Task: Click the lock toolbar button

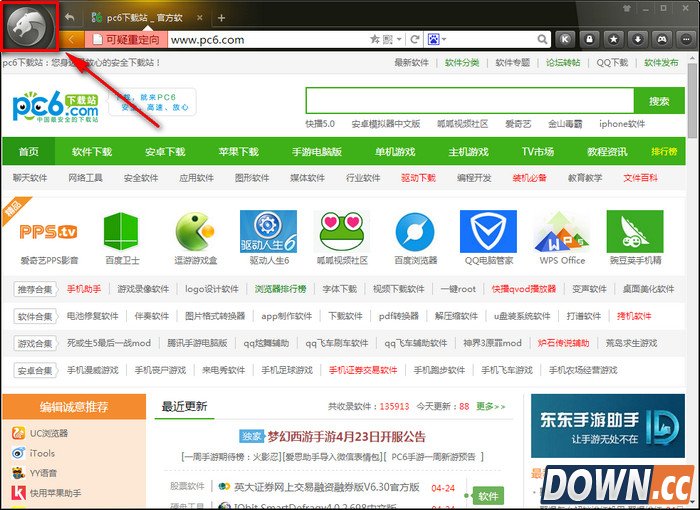Action: (x=589, y=39)
